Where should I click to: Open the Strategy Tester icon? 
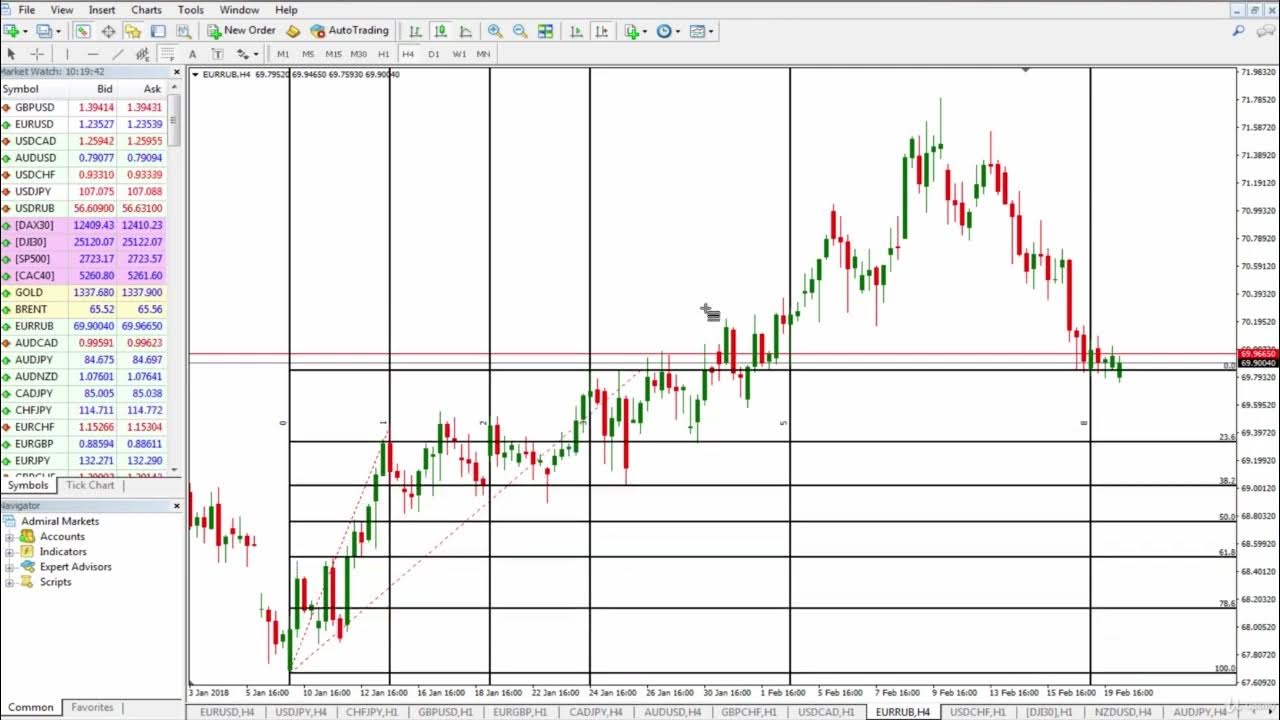(x=184, y=31)
